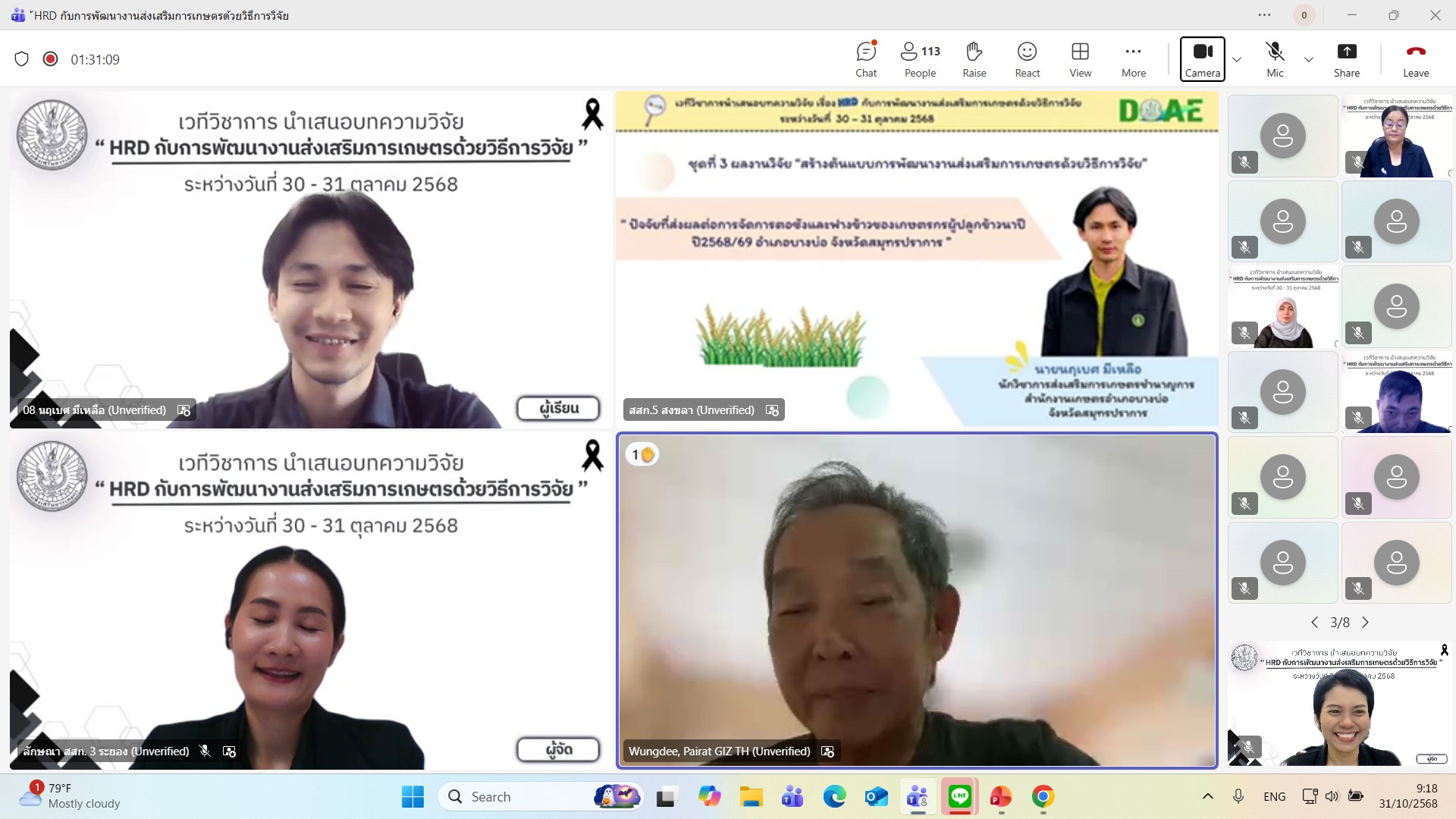This screenshot has height=819, width=1456.
Task: Open the Chat panel
Action: click(866, 59)
